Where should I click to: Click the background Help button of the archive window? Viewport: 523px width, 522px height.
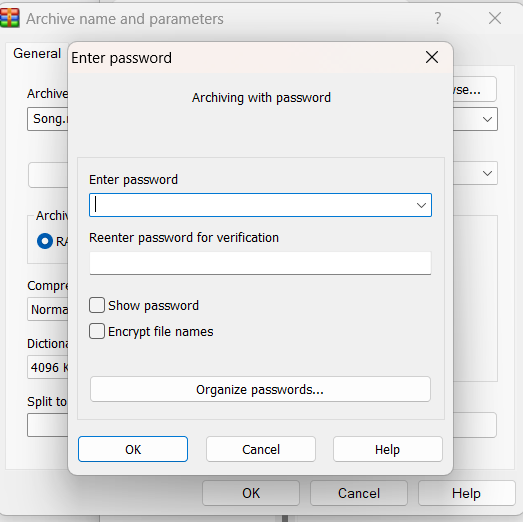[x=467, y=493]
